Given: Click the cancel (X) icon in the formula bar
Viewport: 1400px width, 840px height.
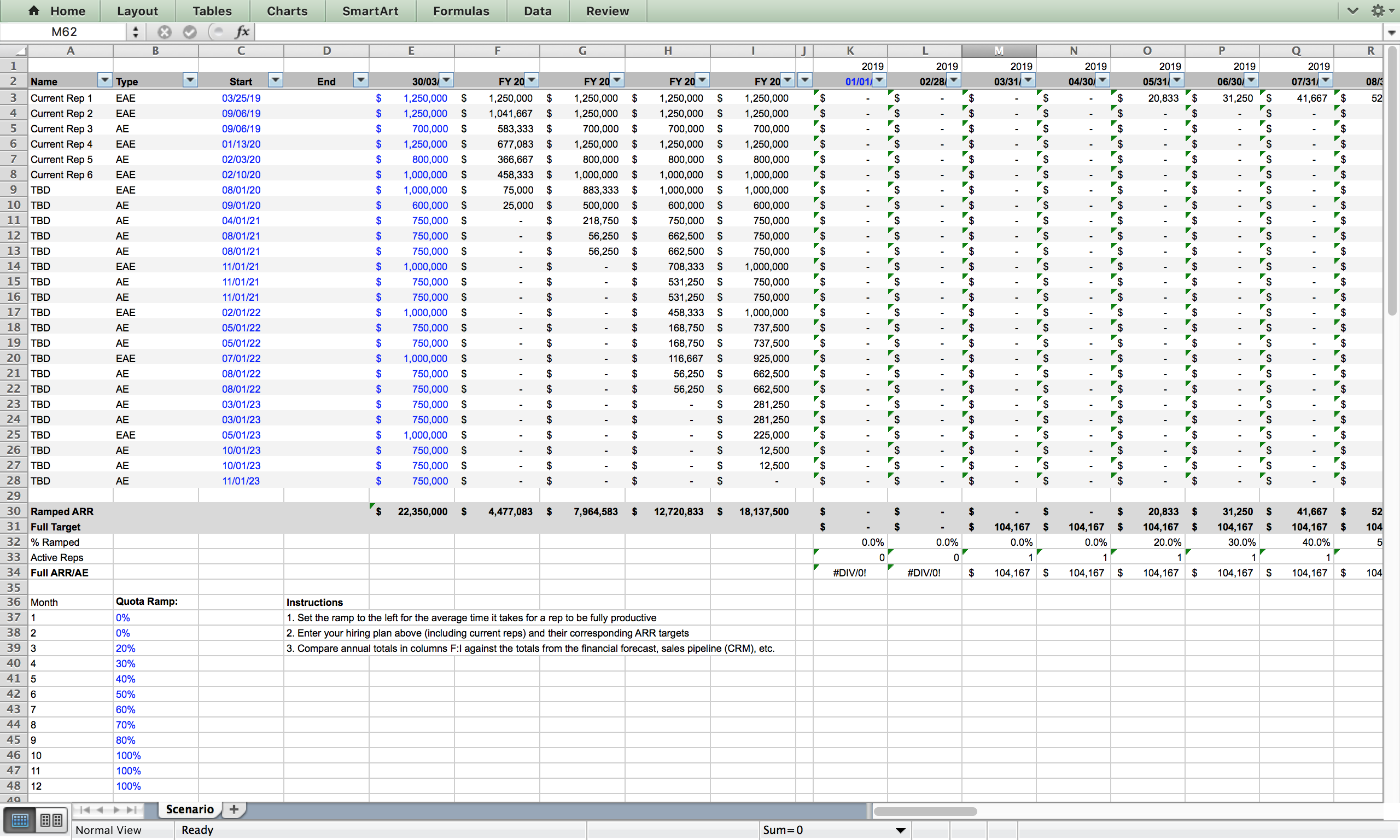Looking at the screenshot, I should coord(165,32).
